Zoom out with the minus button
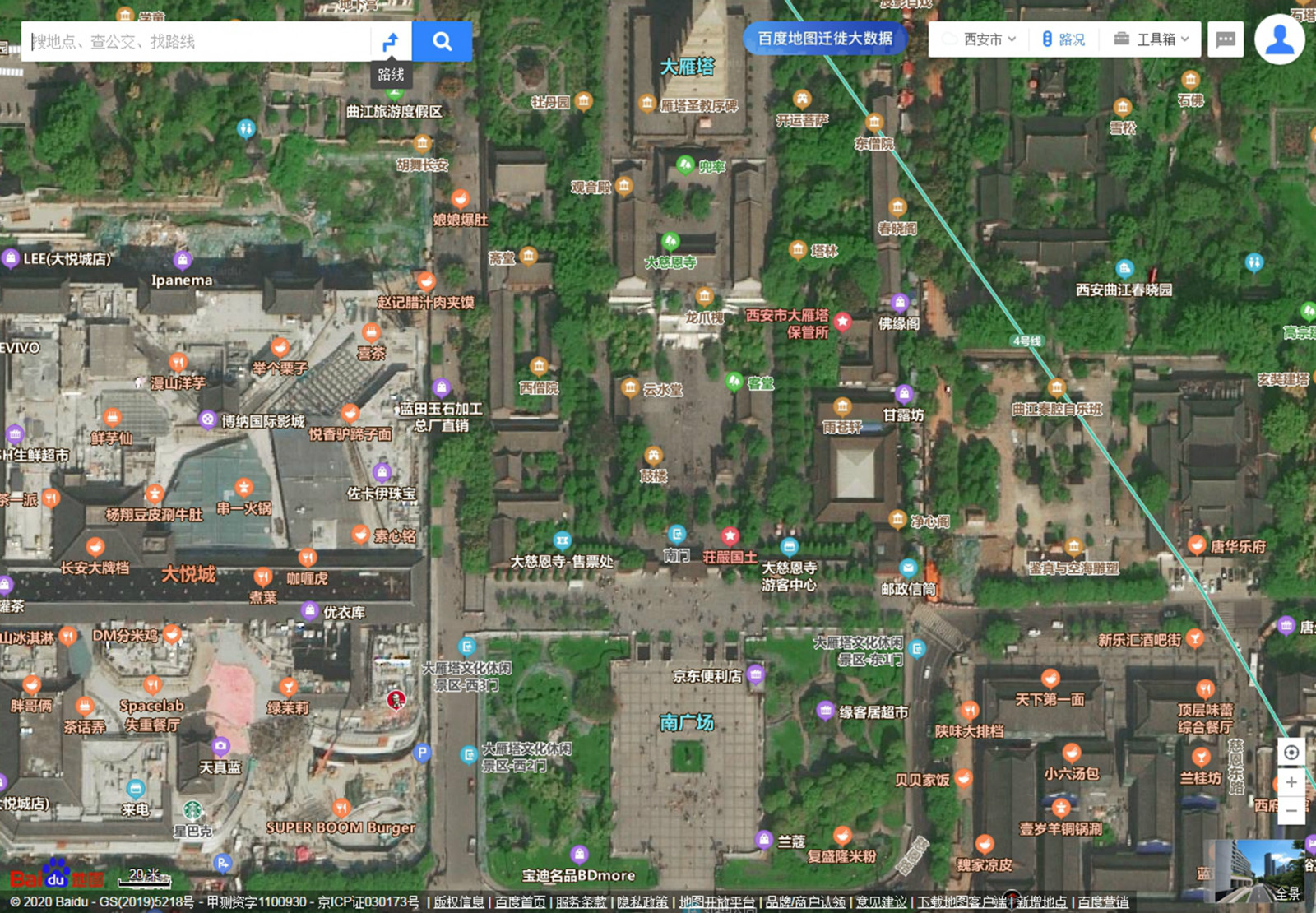The image size is (1316, 913). point(1291,811)
